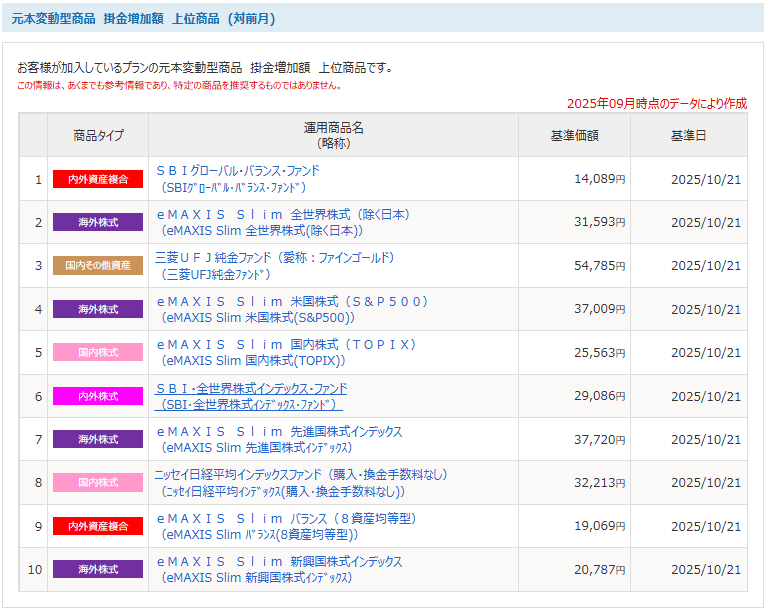766x611 pixels.
Task: Open the SBI・全世界株式インデックス・ファンド link
Action: 251,388
